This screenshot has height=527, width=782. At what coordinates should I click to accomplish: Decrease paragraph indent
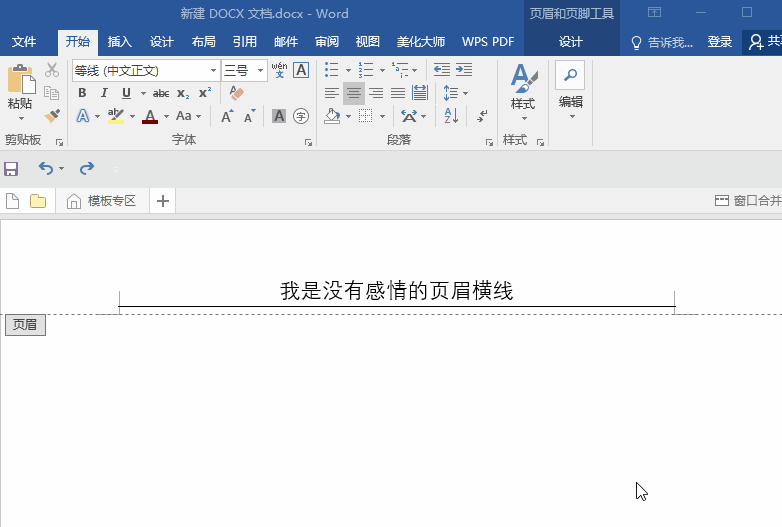click(442, 70)
